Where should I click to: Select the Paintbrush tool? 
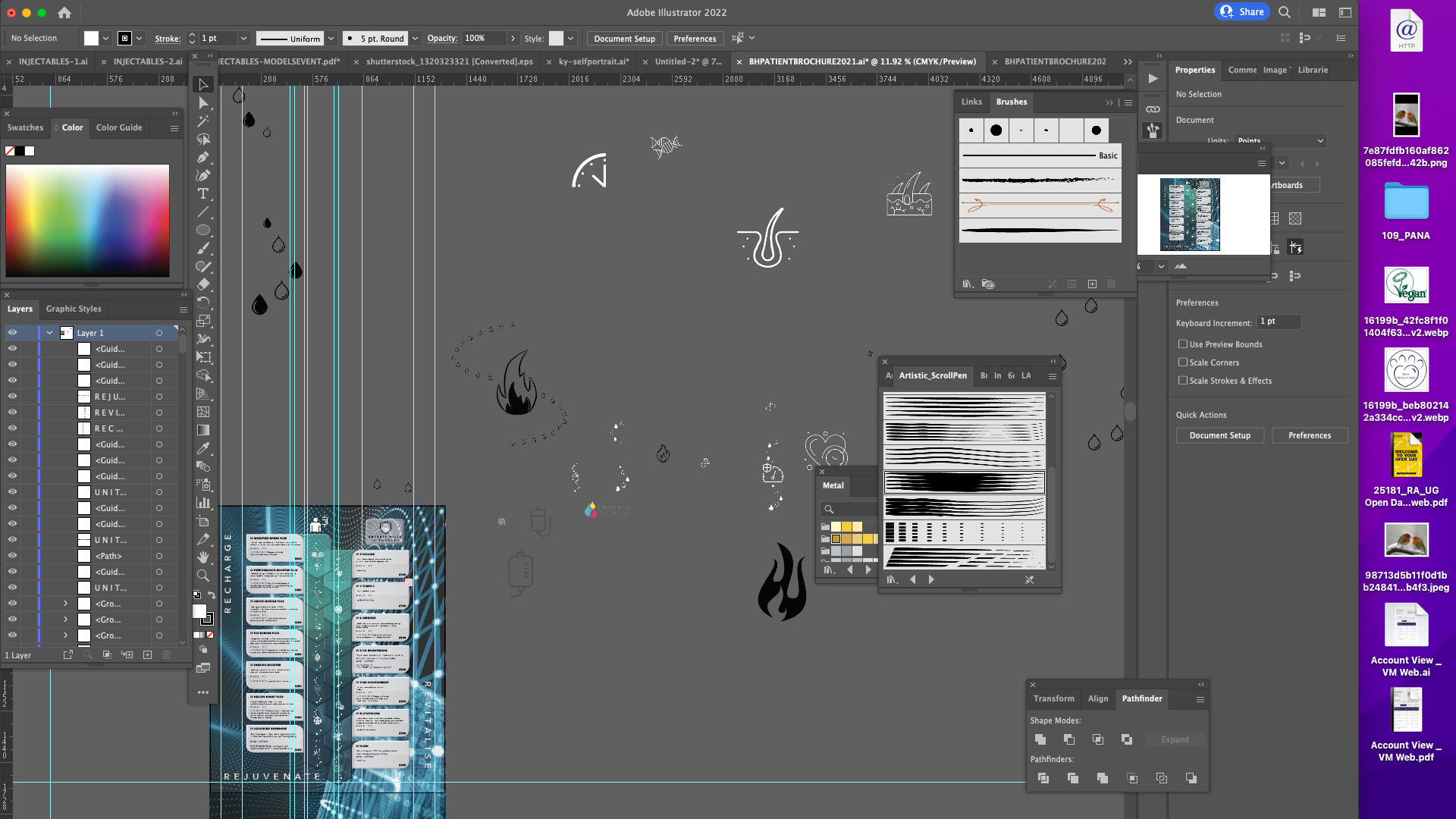tap(203, 249)
